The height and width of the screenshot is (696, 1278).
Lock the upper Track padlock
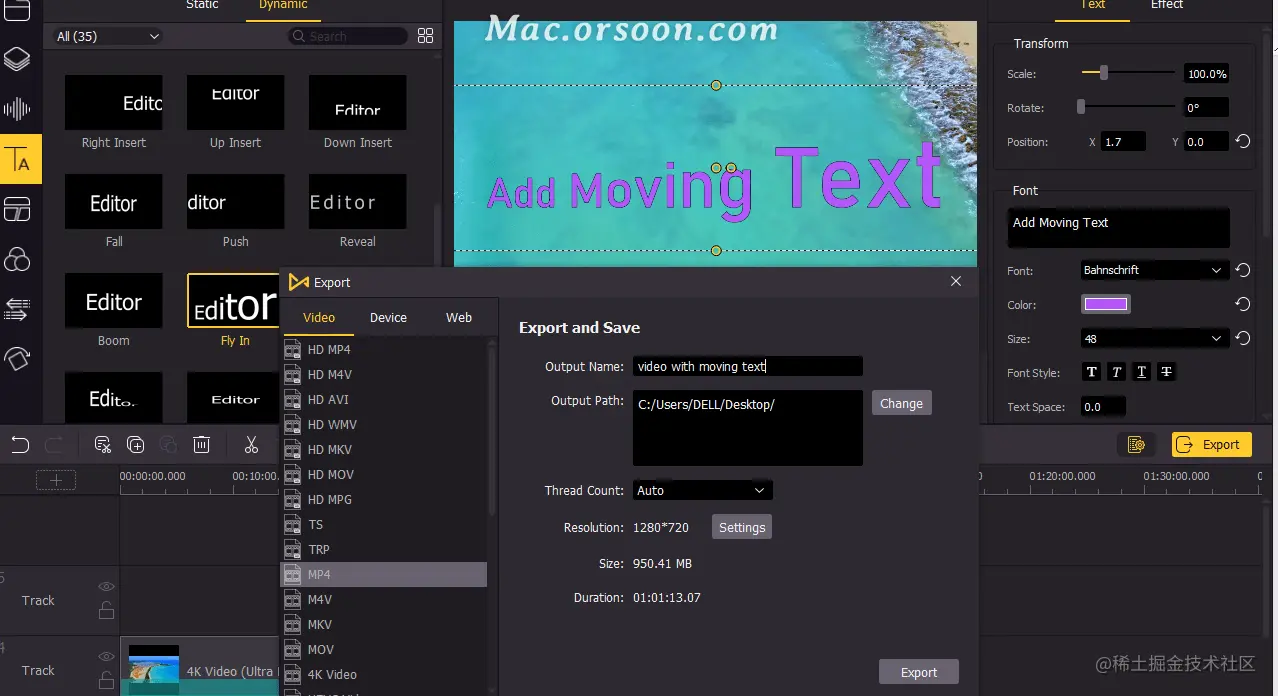point(106,610)
